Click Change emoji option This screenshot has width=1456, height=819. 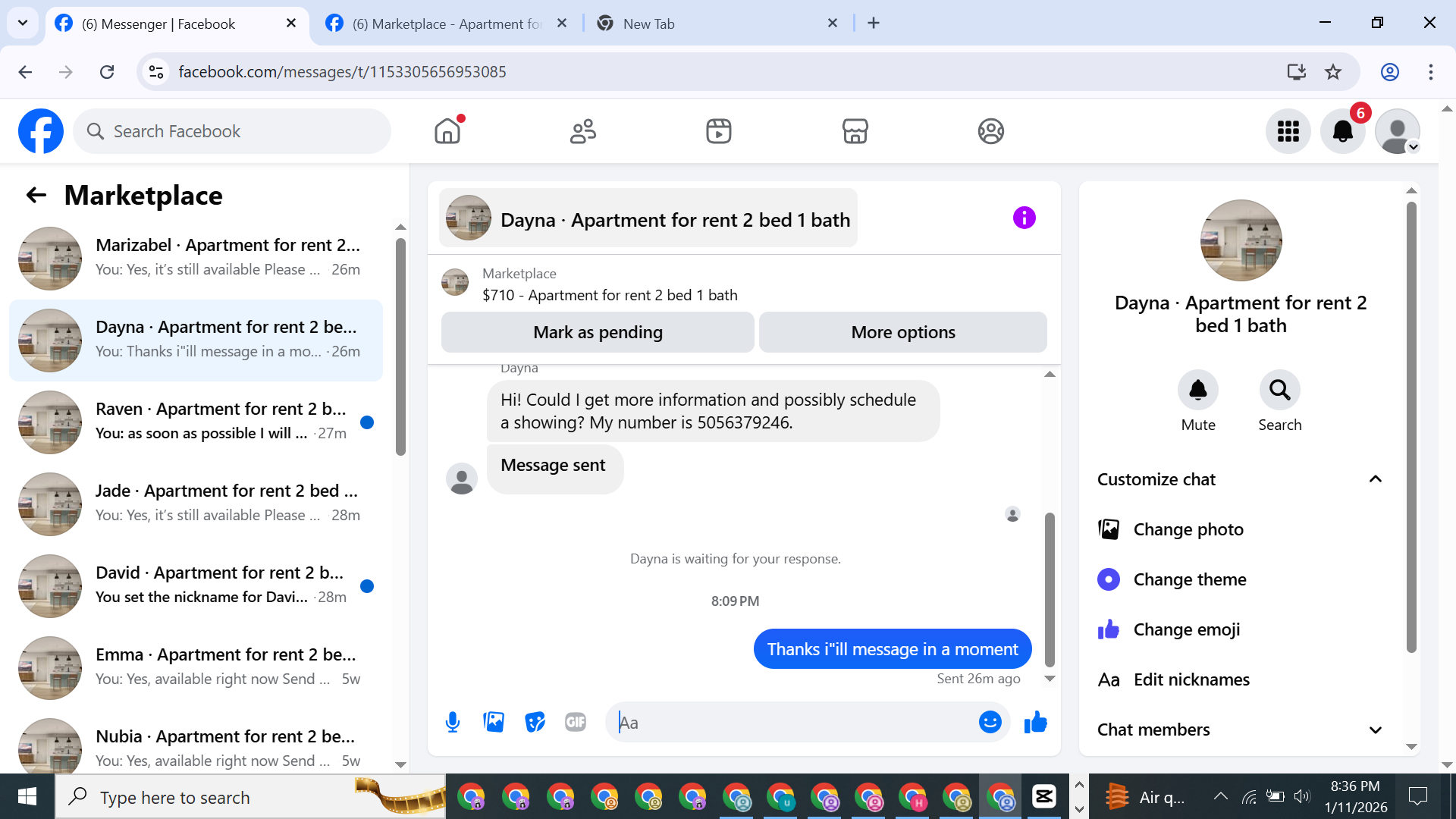[x=1241, y=629]
